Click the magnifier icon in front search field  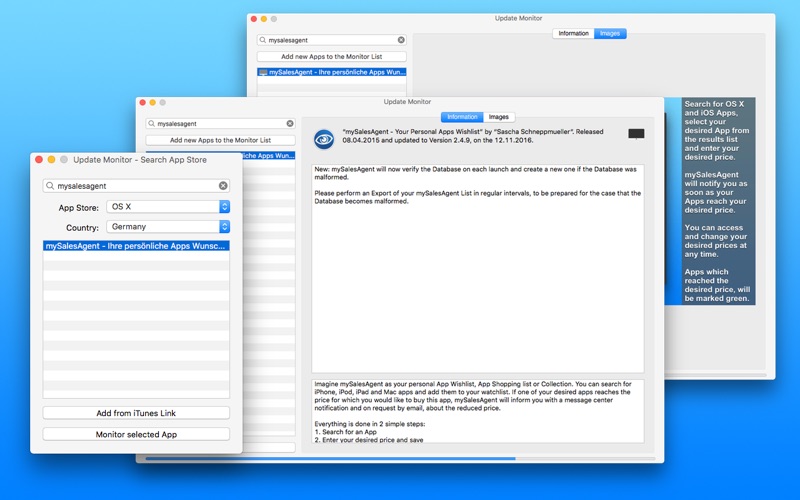click(50, 186)
